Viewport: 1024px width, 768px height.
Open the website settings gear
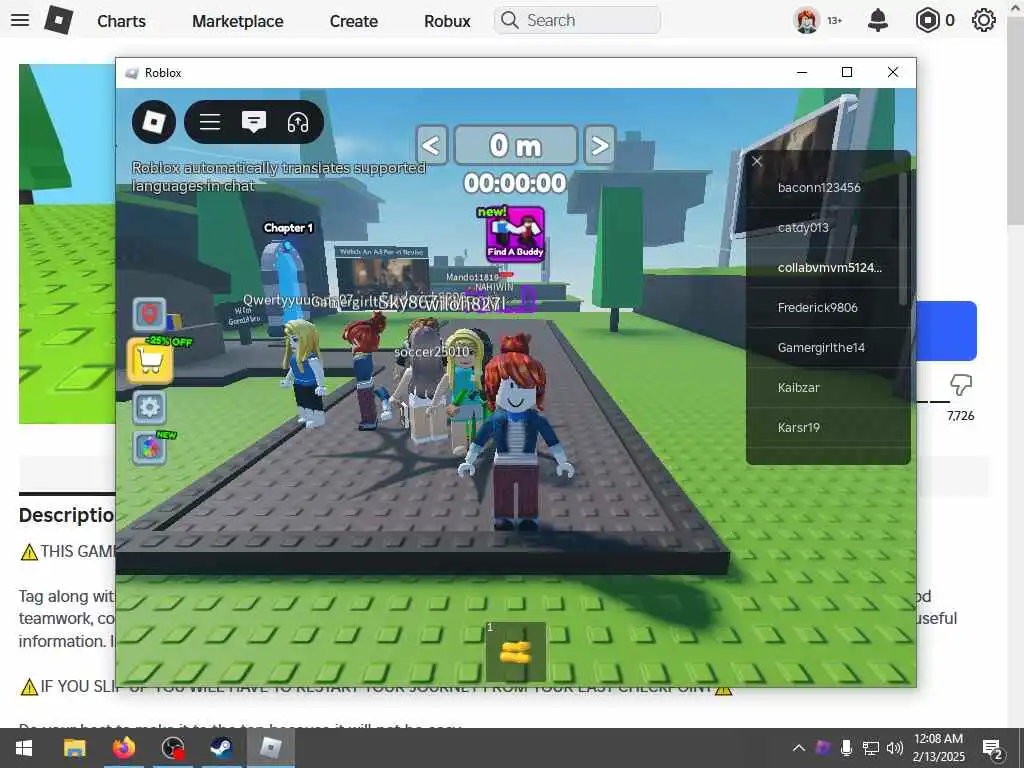[983, 20]
